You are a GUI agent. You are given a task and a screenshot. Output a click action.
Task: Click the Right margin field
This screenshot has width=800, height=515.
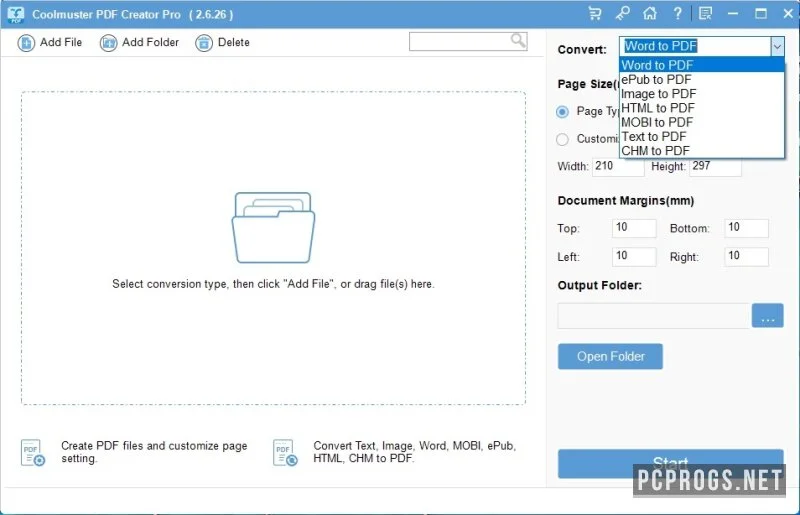pos(746,257)
